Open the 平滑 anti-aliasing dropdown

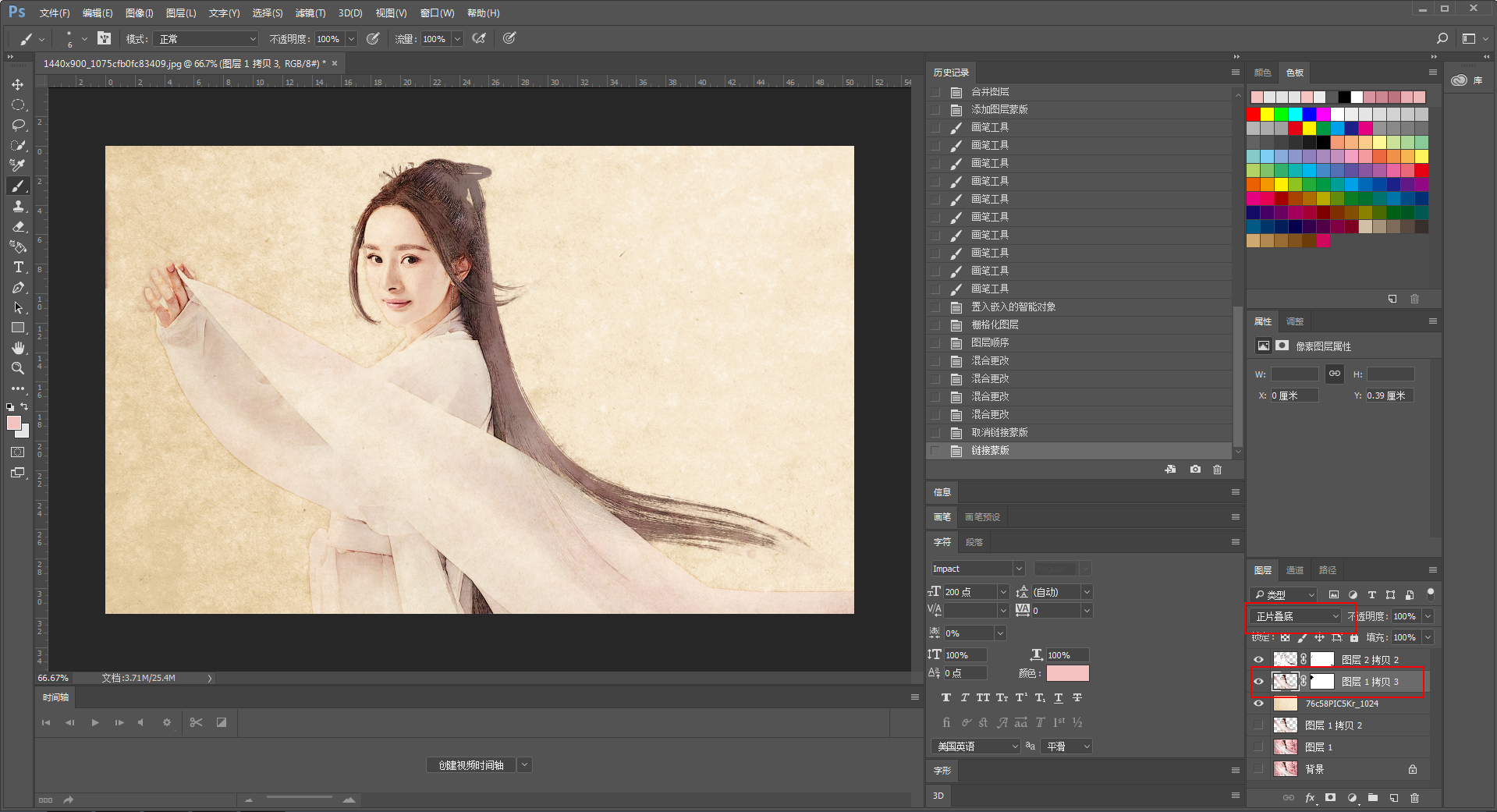(1068, 746)
